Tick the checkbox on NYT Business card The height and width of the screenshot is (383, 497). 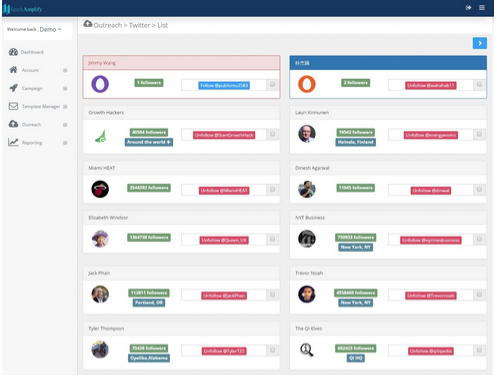(479, 239)
